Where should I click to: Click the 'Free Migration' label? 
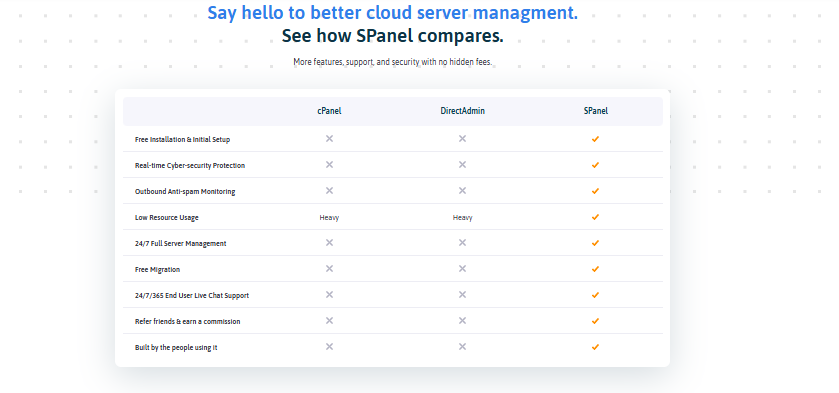tap(157, 269)
